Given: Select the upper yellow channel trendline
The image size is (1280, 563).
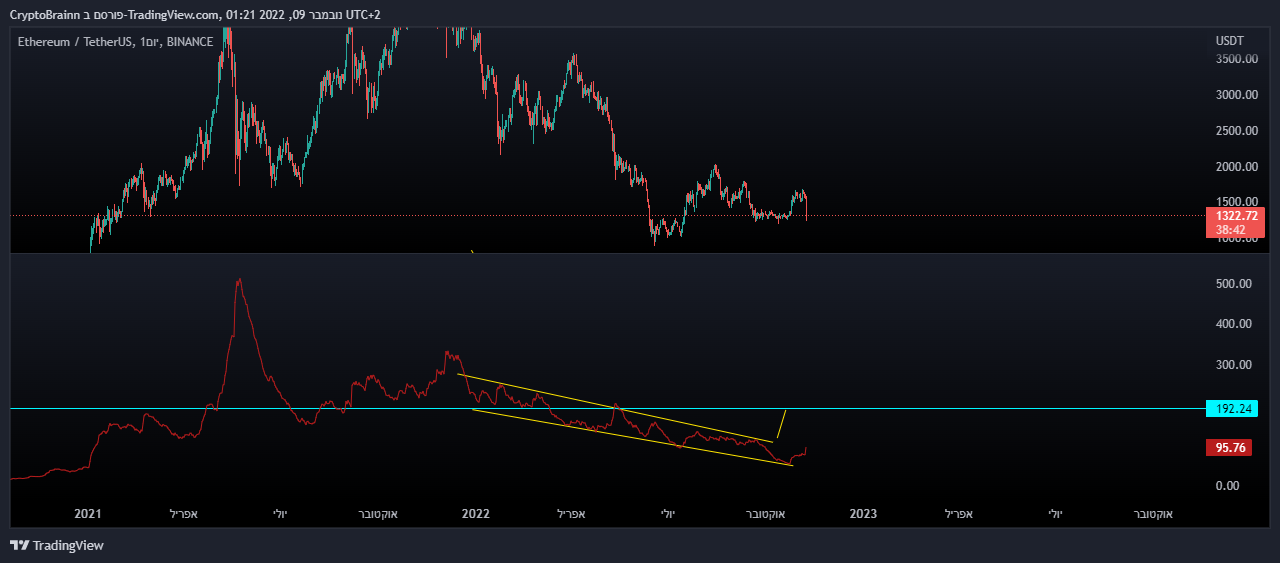Looking at the screenshot, I should tap(615, 407).
